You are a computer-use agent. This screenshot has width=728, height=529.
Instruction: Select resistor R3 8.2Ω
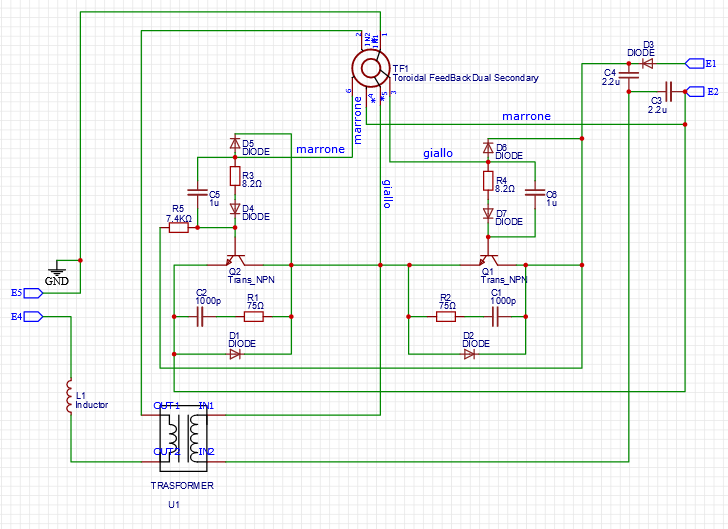coord(235,176)
